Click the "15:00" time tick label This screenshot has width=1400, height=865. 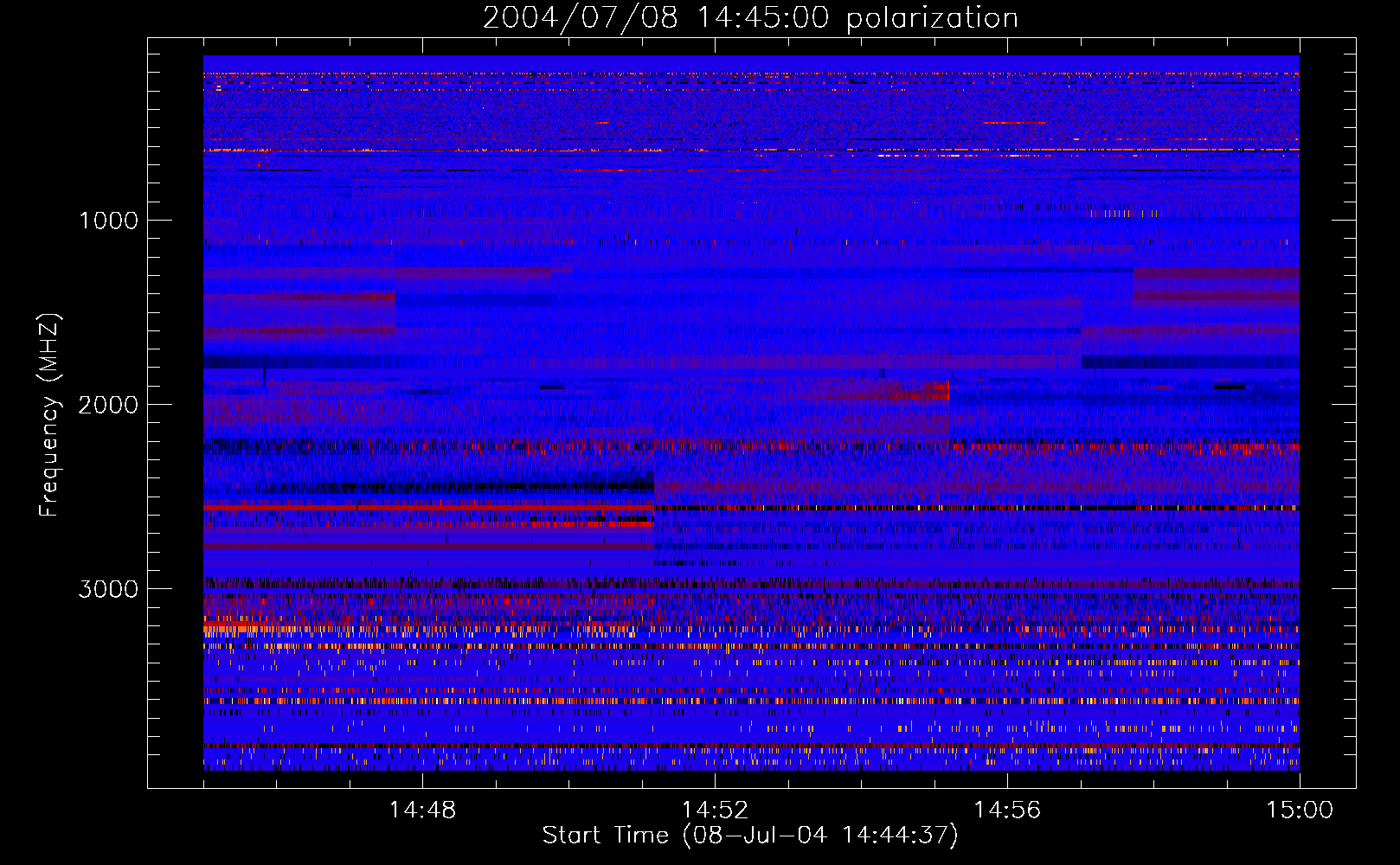coord(1300,811)
